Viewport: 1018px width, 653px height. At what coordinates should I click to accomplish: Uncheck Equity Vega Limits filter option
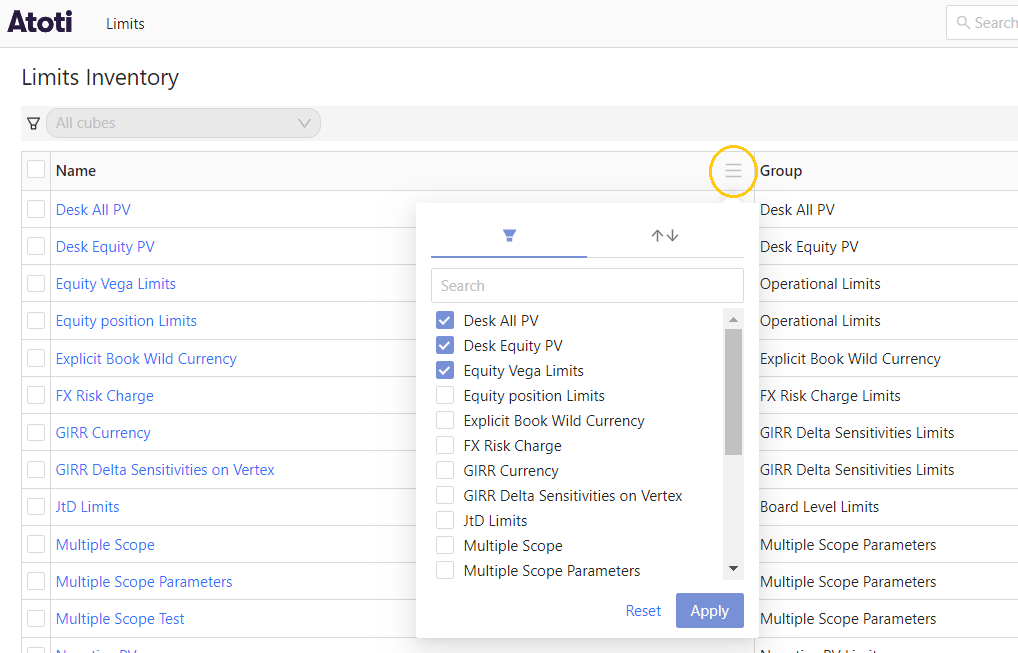(x=445, y=371)
